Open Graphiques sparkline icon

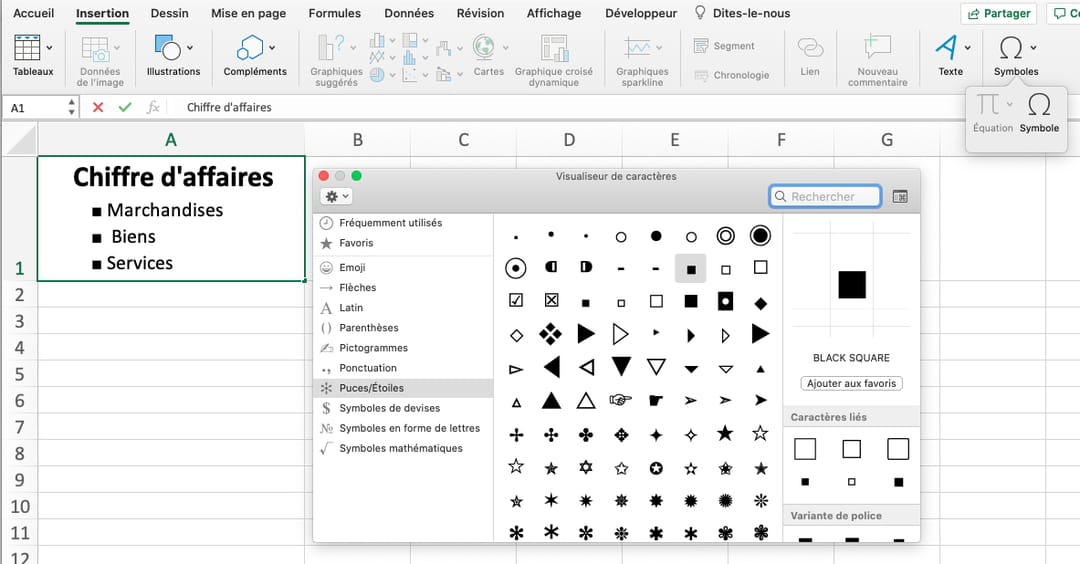coord(637,48)
